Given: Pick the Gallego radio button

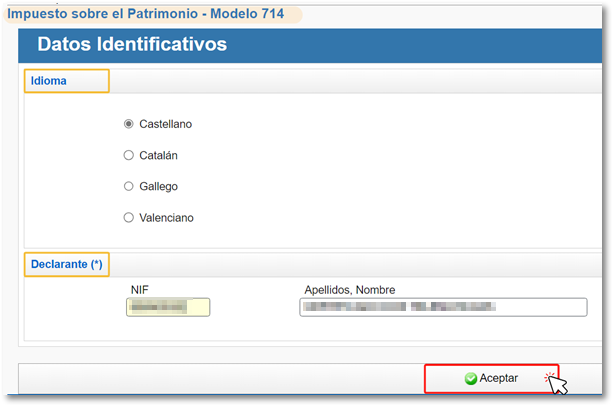Looking at the screenshot, I should [128, 186].
